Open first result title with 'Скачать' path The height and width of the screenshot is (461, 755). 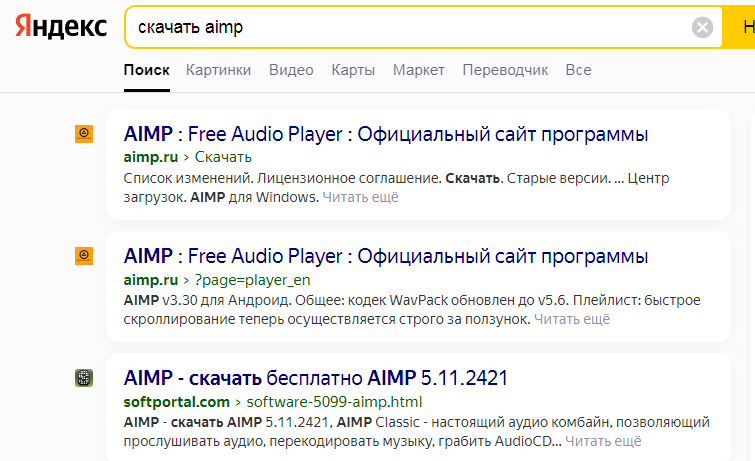click(386, 134)
